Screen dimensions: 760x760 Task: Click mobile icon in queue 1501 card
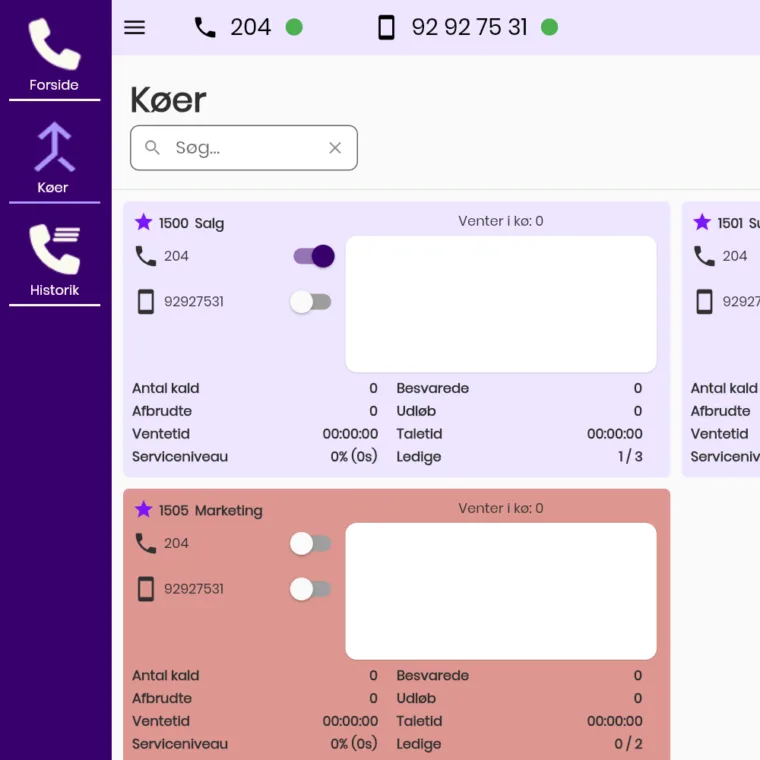click(704, 301)
